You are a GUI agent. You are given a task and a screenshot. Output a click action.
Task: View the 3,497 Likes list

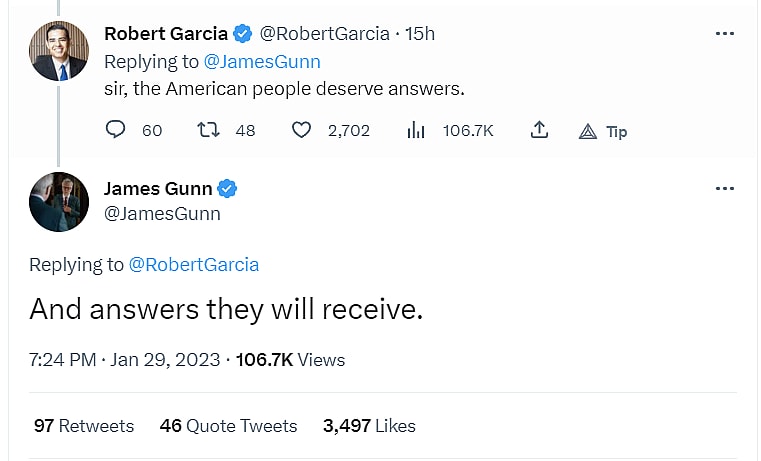click(369, 426)
